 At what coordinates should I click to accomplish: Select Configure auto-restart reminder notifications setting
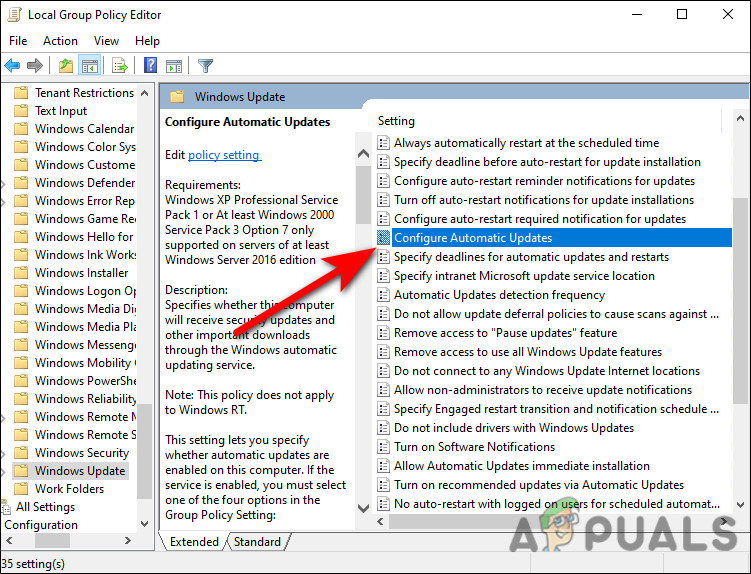point(544,181)
